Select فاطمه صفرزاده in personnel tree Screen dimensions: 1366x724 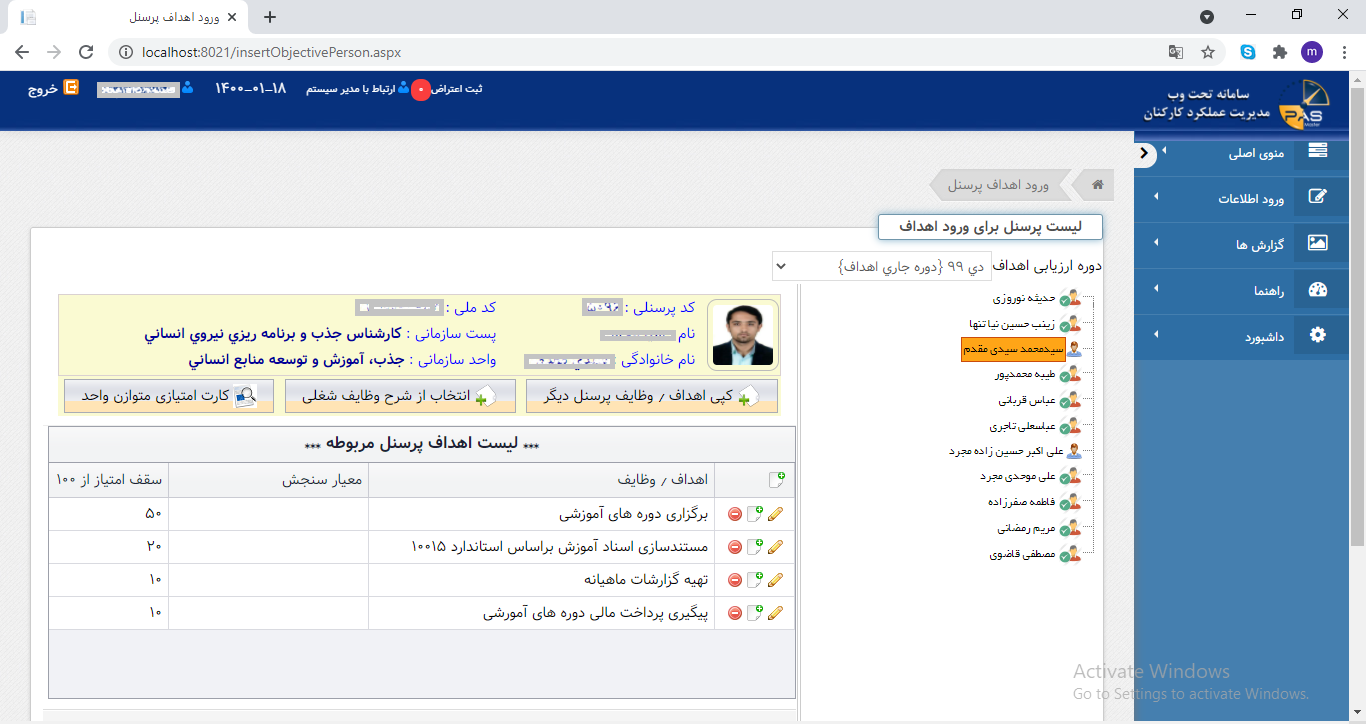click(x=1022, y=501)
